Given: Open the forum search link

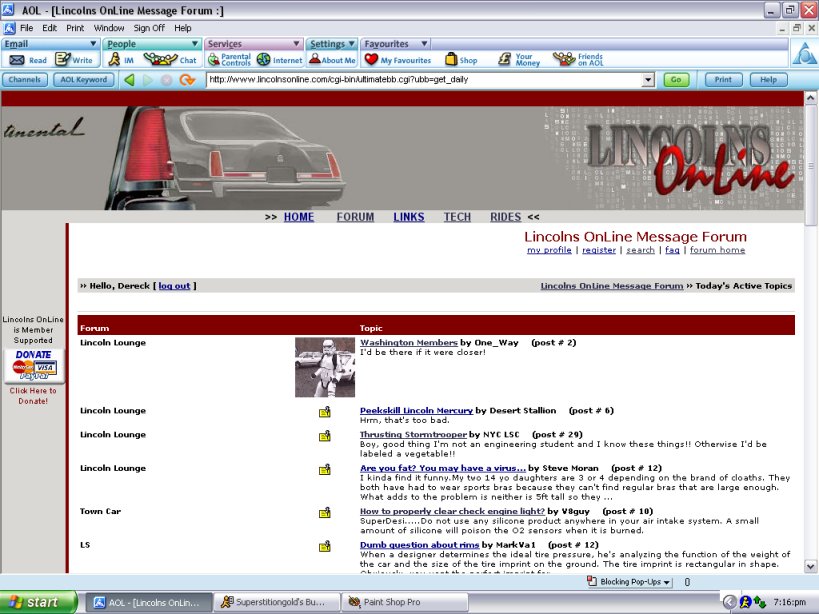Looking at the screenshot, I should [640, 250].
